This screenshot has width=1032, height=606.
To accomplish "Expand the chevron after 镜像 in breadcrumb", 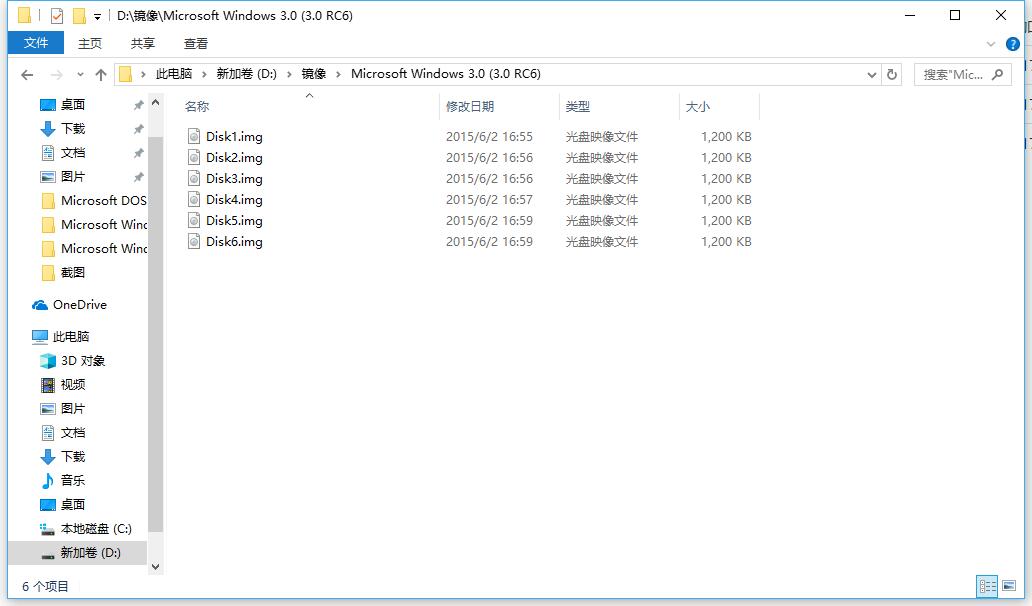I will tap(338, 74).
